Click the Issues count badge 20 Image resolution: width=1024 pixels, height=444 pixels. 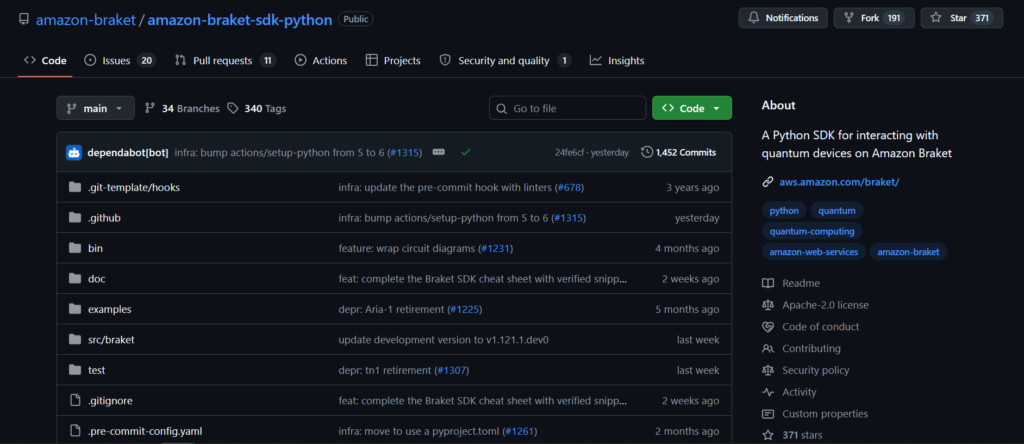pos(146,61)
